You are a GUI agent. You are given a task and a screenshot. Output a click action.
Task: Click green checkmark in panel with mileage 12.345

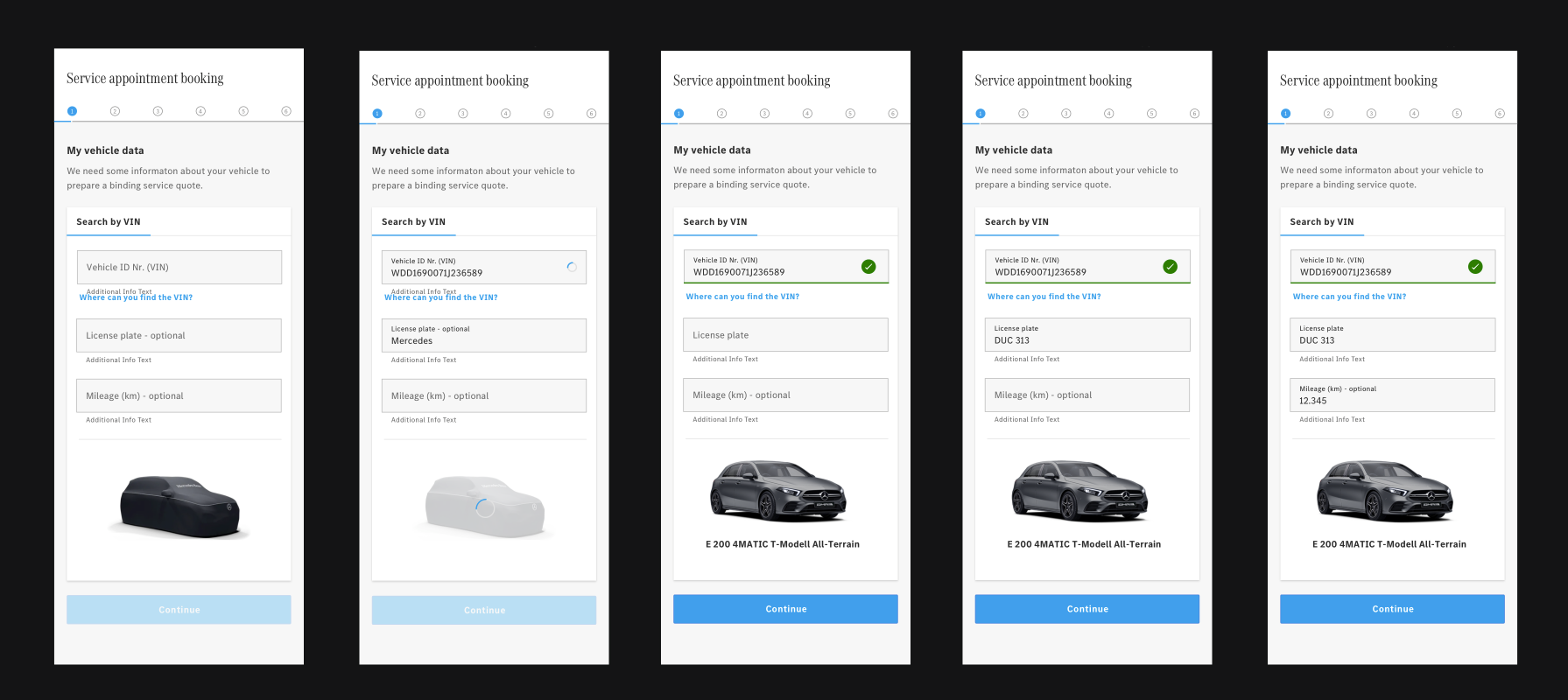(1475, 267)
